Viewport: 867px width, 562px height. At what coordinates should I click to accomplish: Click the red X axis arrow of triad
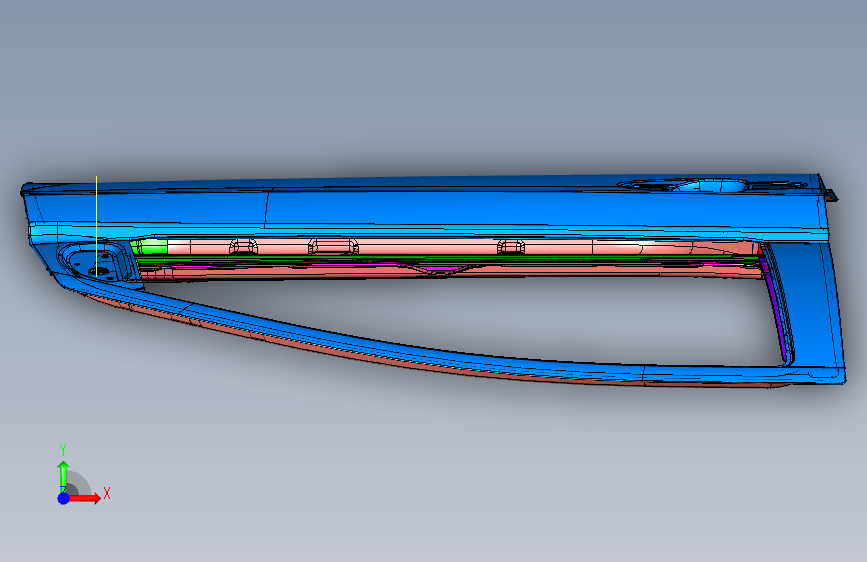tap(84, 498)
